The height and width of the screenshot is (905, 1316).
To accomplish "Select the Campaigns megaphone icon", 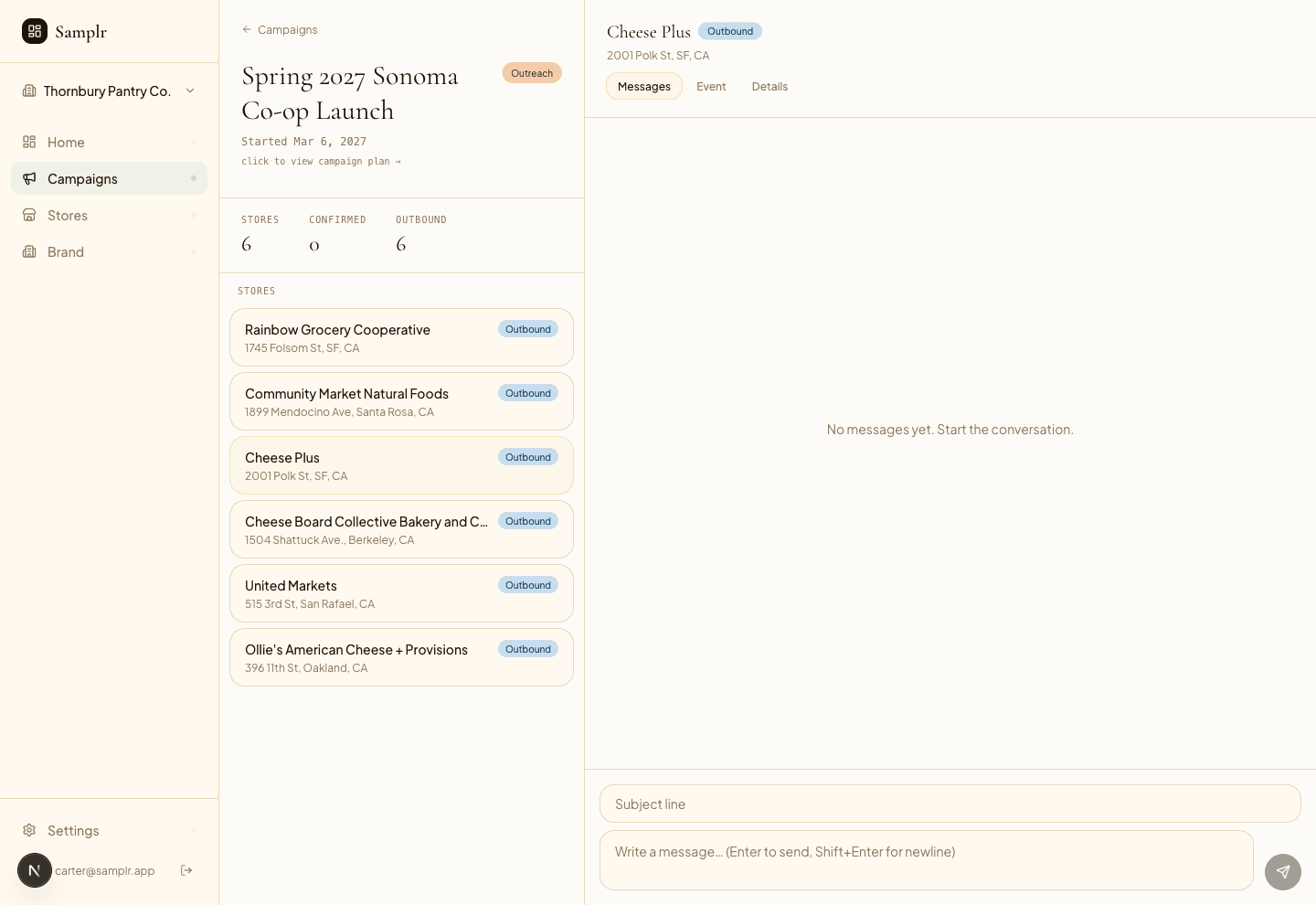I will pos(29,178).
